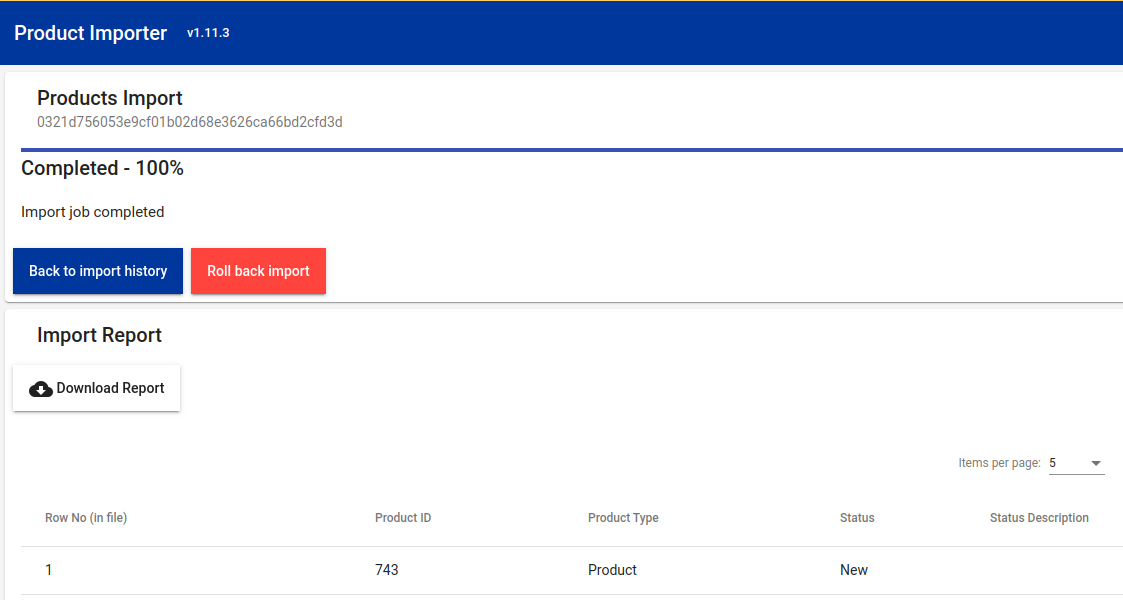
Task: Open the Items per page dropdown
Action: (1076, 463)
